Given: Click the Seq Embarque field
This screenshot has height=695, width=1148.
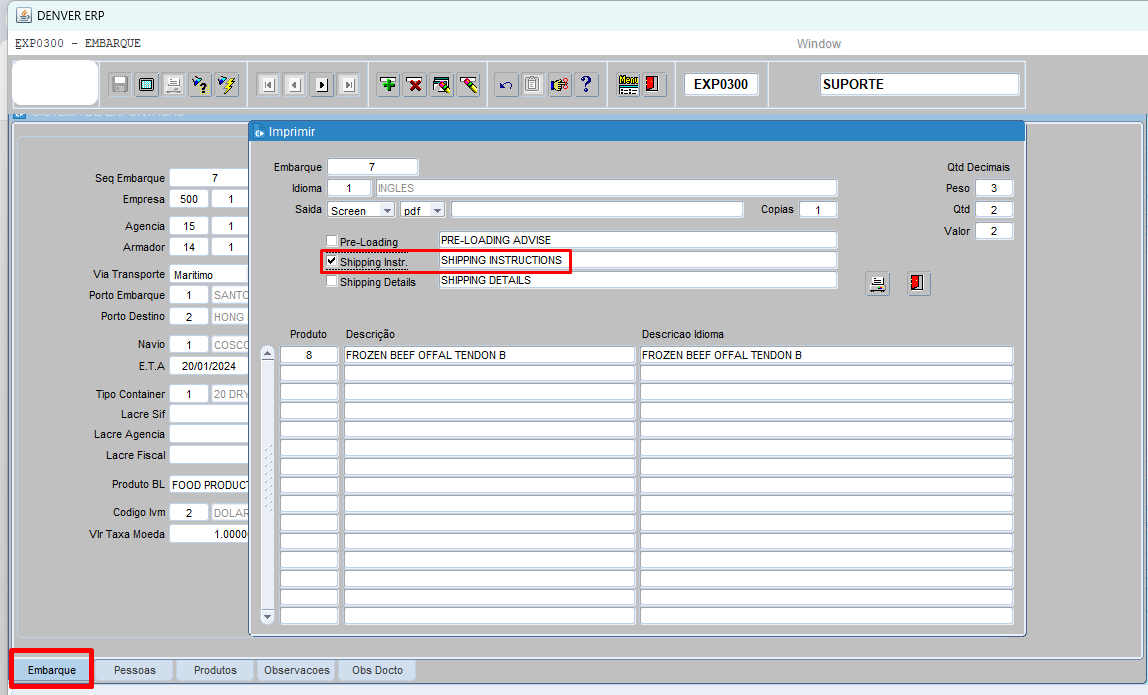Looking at the screenshot, I should coord(209,178).
